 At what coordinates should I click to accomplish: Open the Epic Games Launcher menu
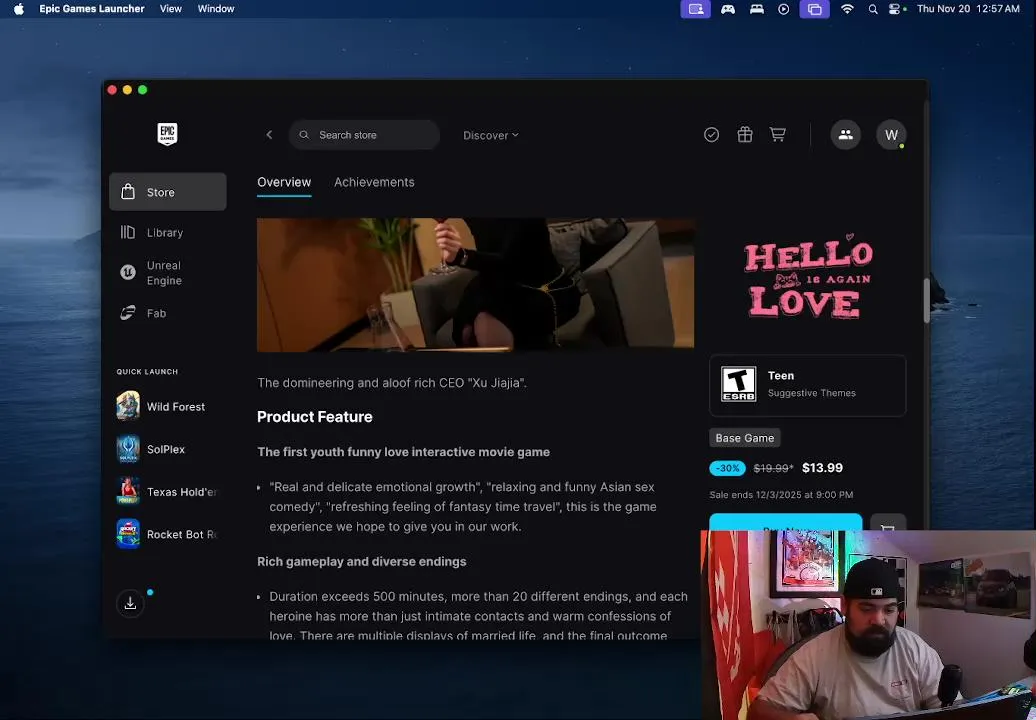click(x=92, y=9)
